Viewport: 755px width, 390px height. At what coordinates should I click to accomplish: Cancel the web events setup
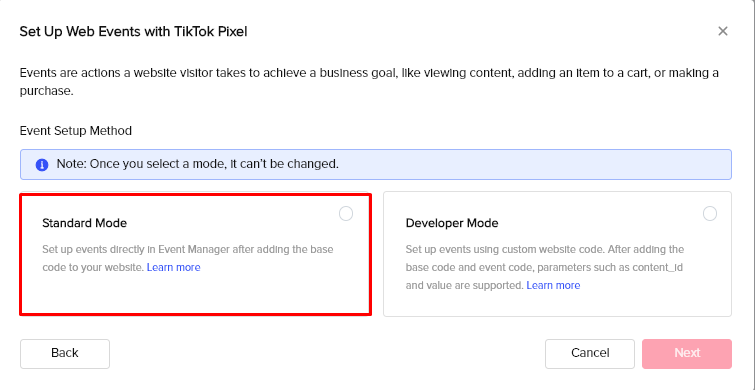click(590, 353)
